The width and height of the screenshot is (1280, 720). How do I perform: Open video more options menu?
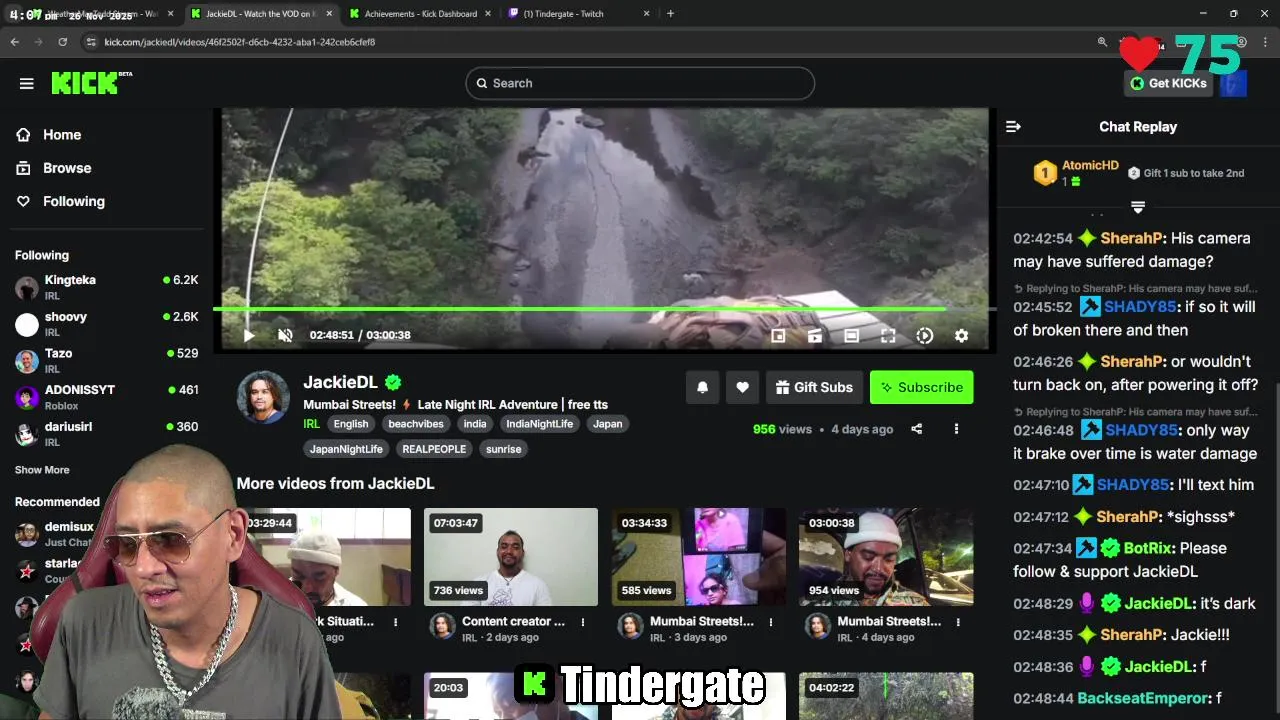[956, 429]
